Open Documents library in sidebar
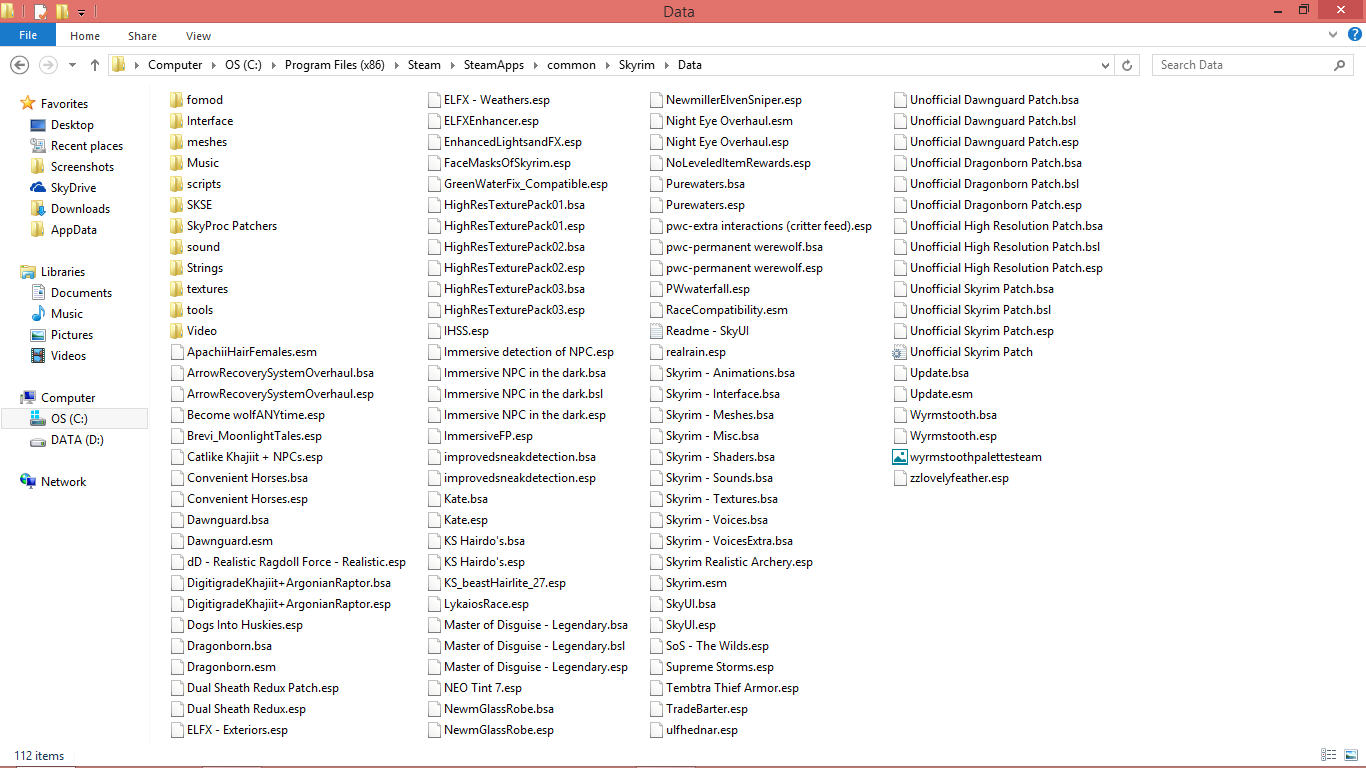This screenshot has height=768, width=1366. click(x=81, y=293)
